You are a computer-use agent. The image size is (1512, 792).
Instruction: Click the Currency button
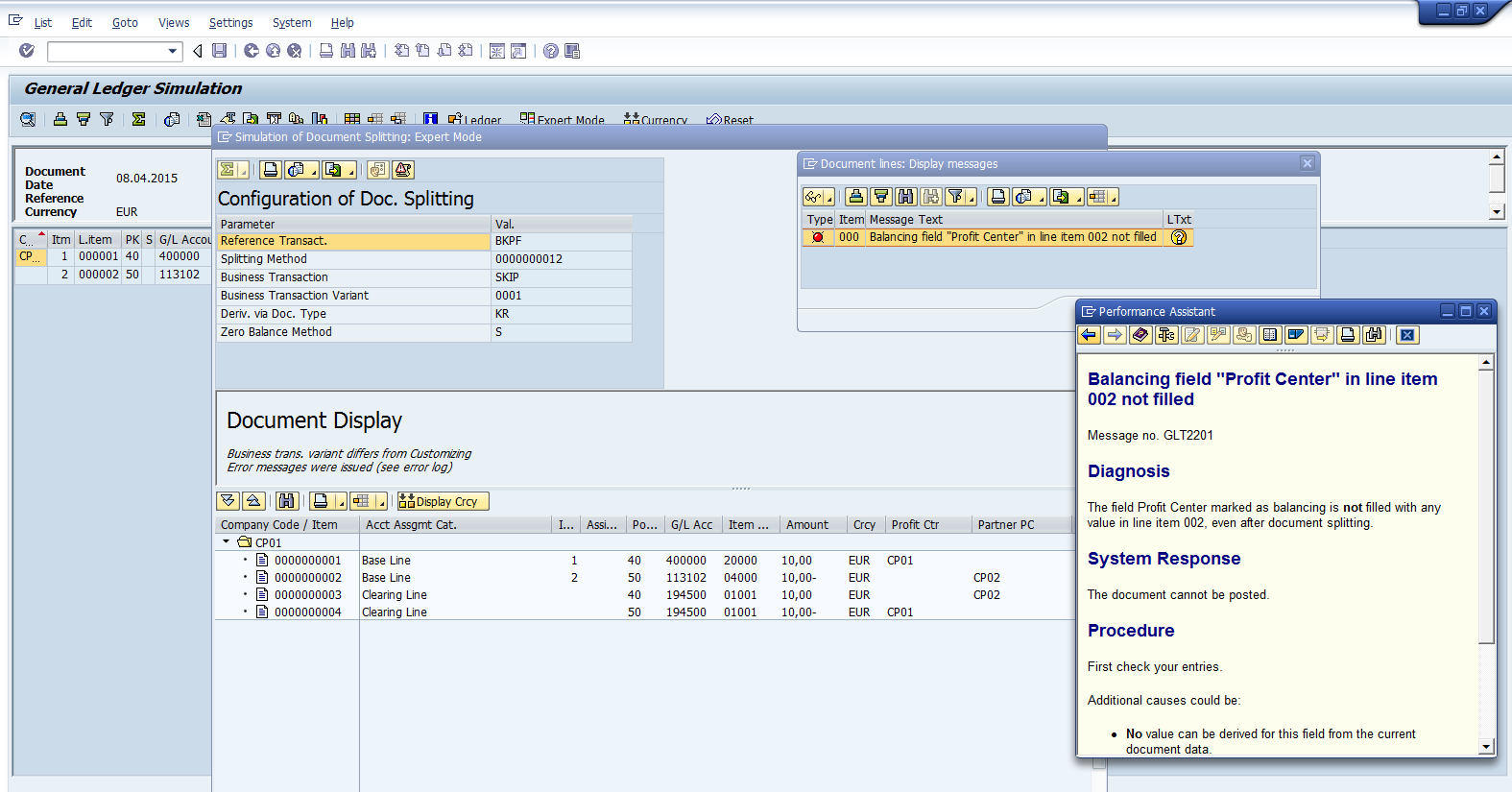pyautogui.click(x=656, y=119)
